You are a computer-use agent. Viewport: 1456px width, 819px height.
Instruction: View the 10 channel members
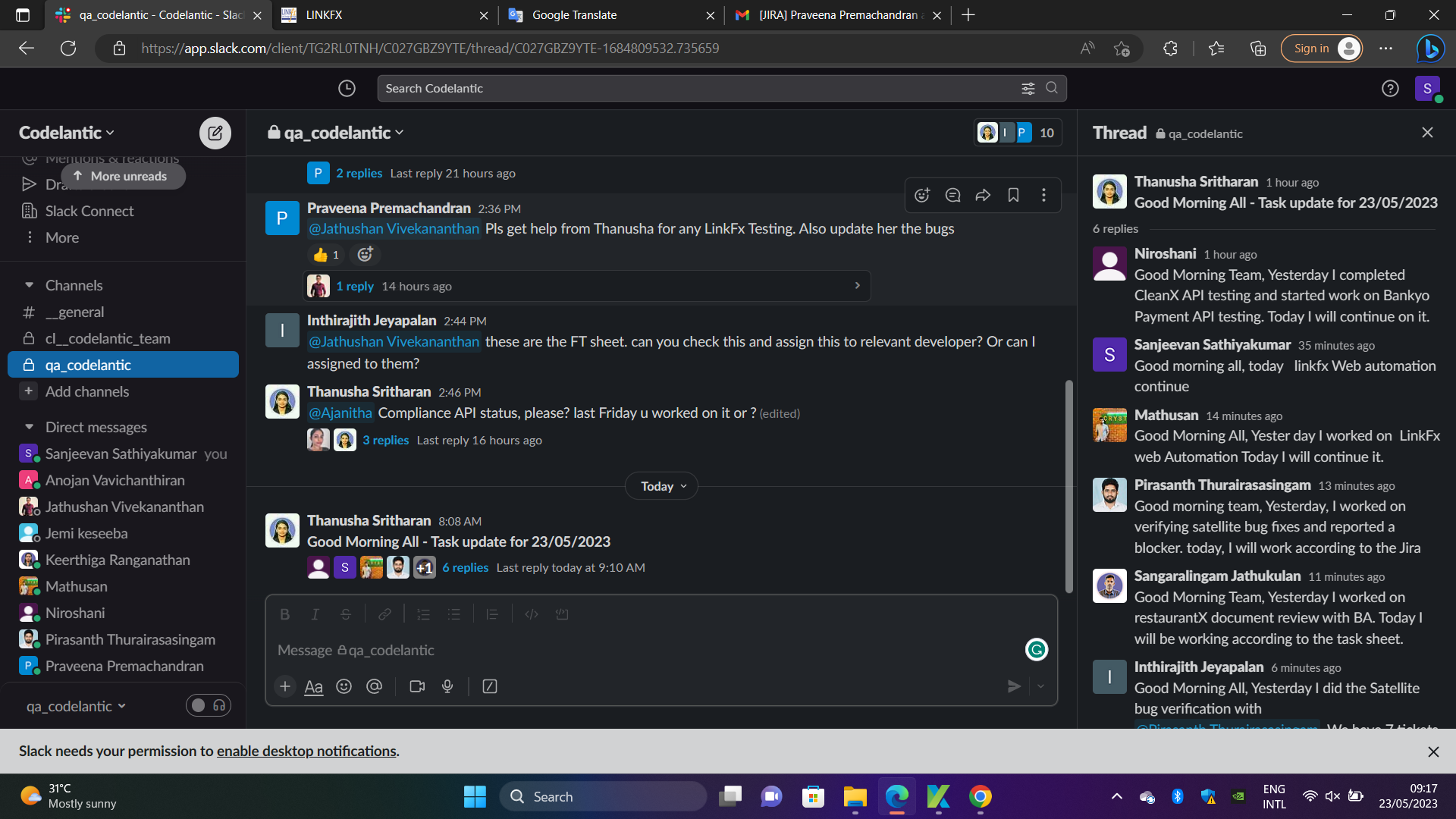1018,133
